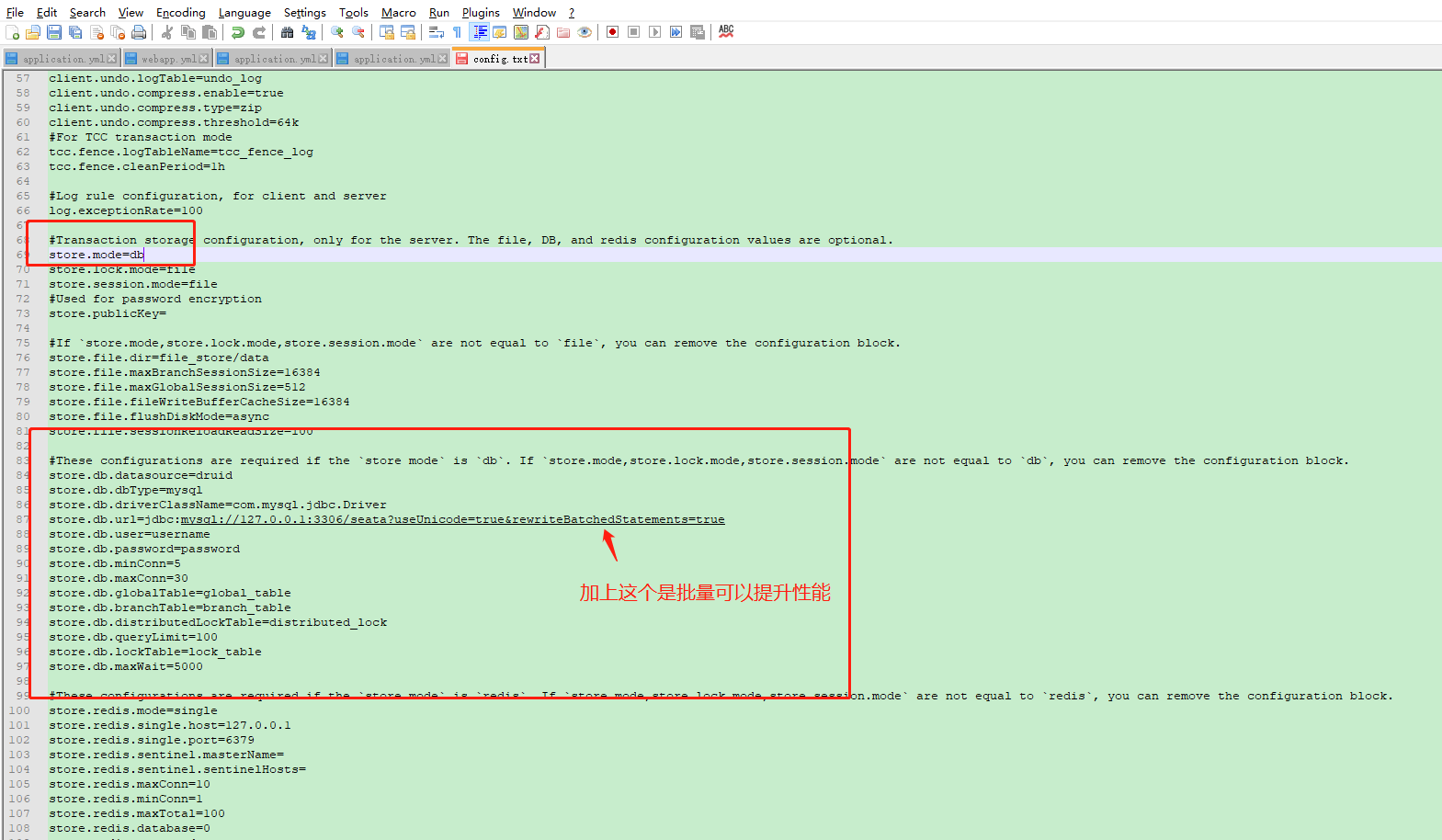
Task: Open the File menu
Action: 15,13
